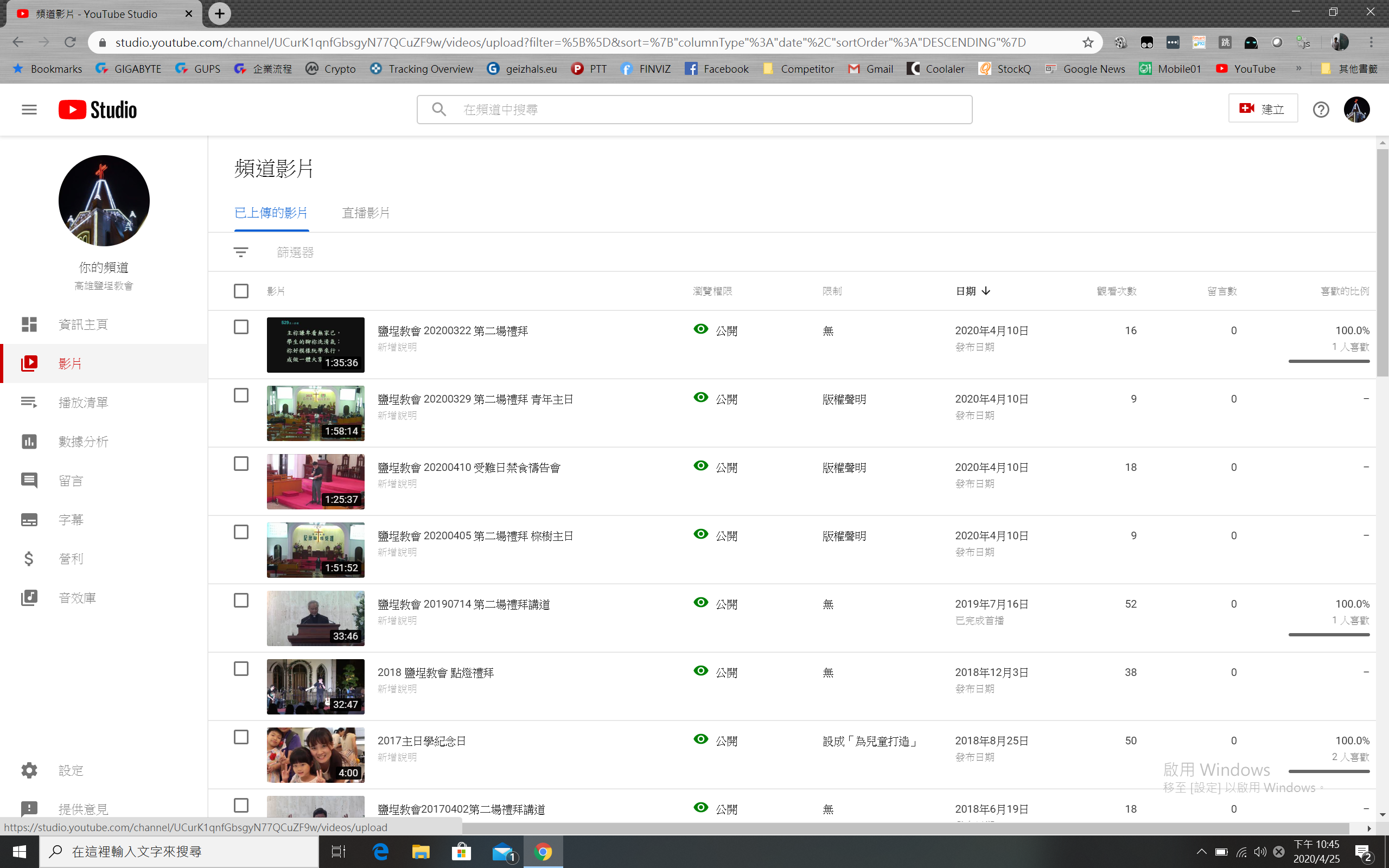Switch to the 直播影片 tab

pos(366,213)
